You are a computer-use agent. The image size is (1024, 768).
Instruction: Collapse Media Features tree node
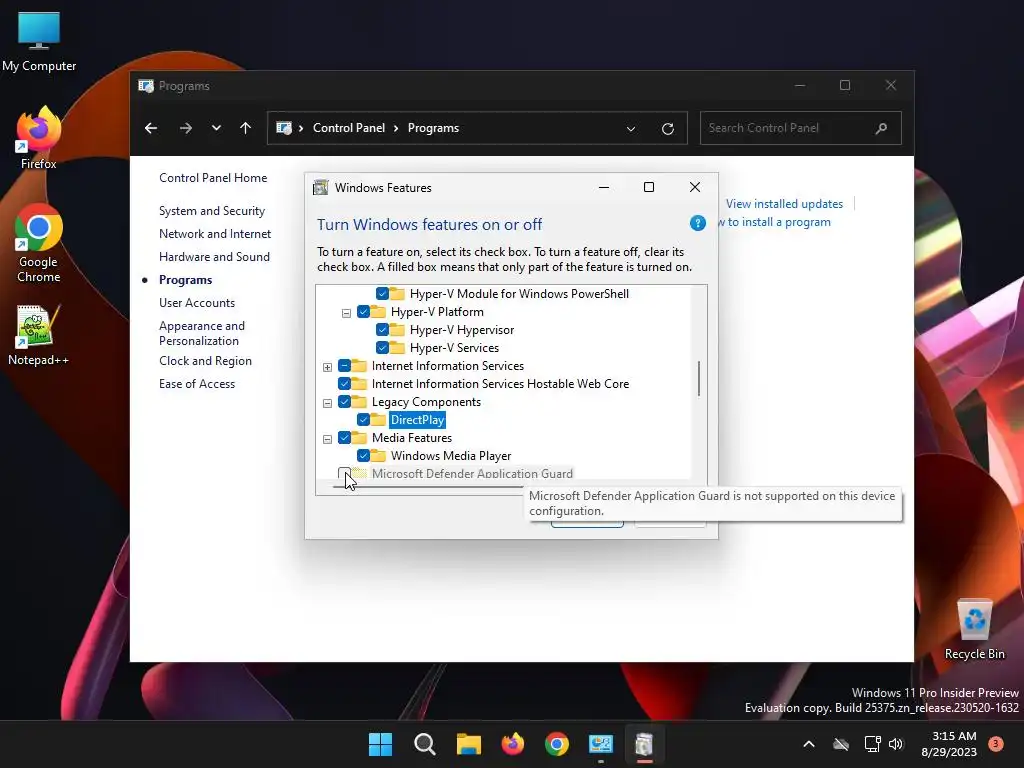point(327,439)
